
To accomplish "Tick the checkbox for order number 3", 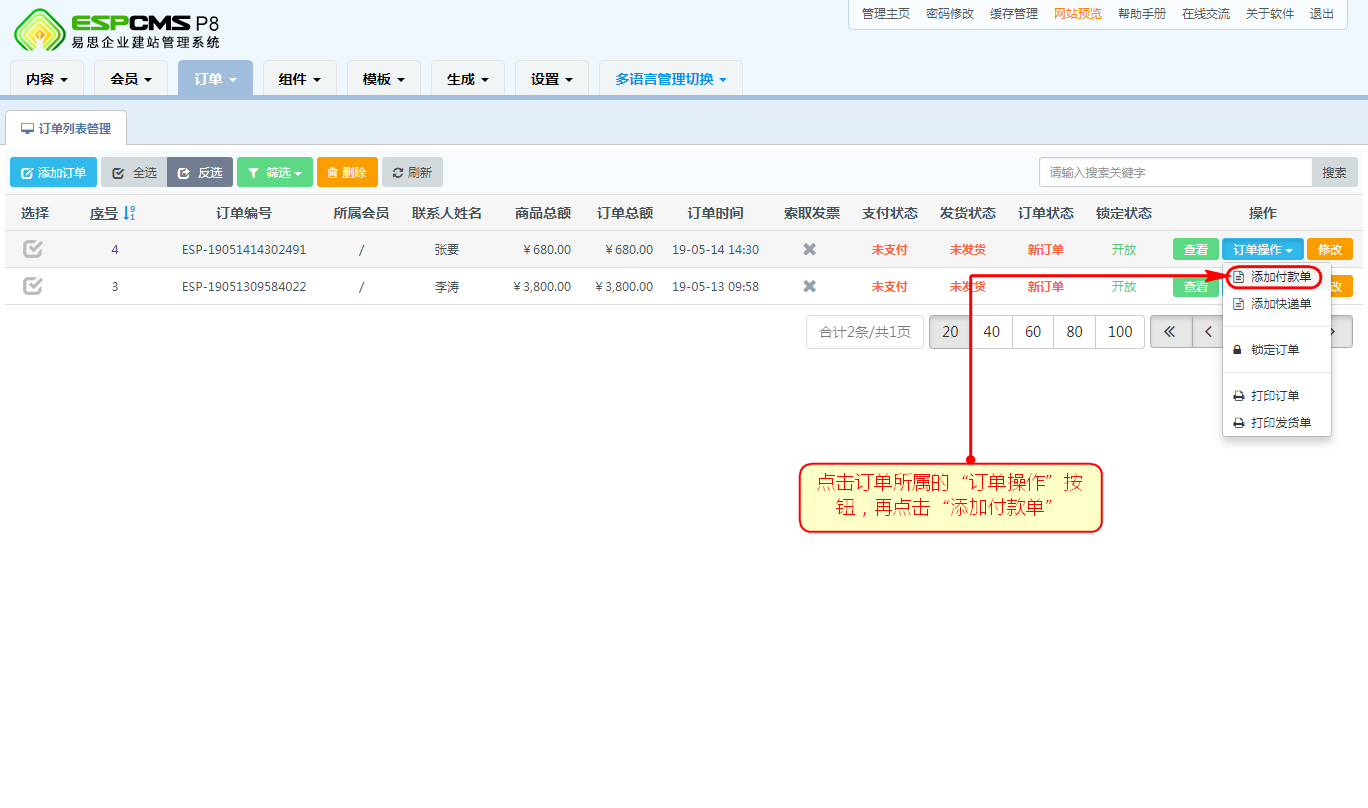I will tap(33, 286).
